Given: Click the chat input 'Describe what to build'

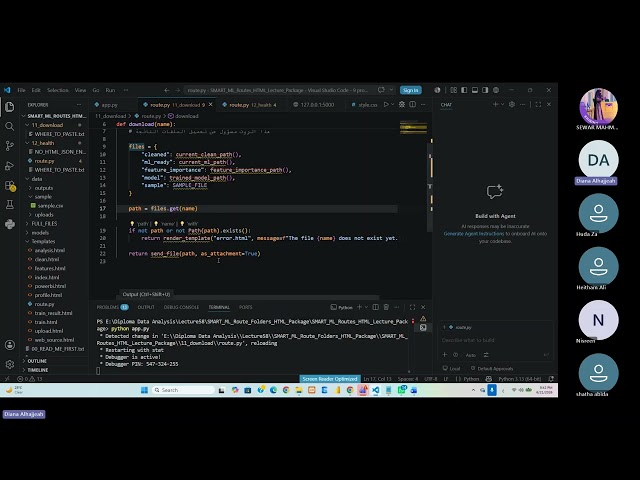Looking at the screenshot, I should coord(496,340).
